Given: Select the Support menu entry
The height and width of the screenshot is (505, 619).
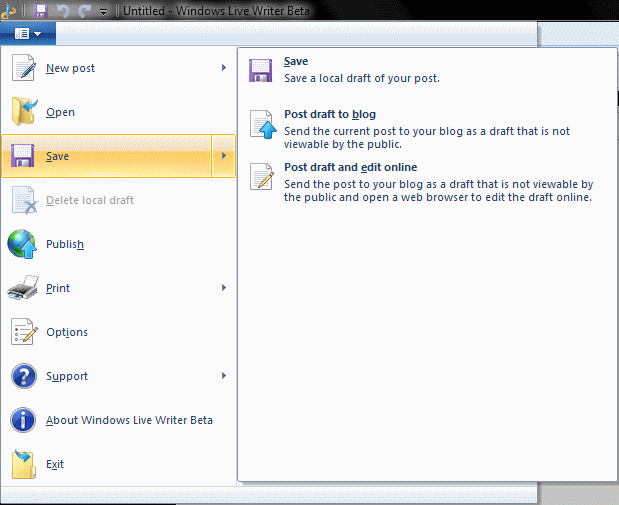Looking at the screenshot, I should pos(118,376).
